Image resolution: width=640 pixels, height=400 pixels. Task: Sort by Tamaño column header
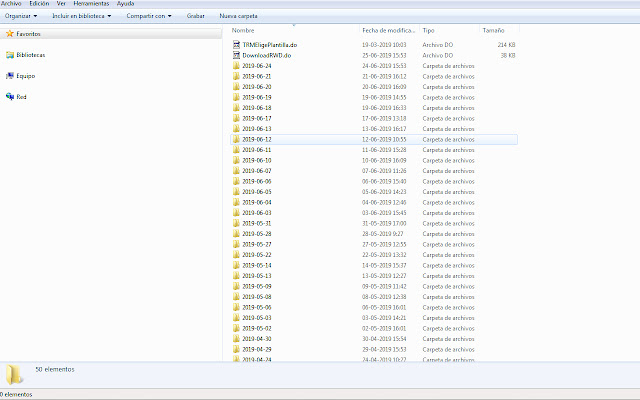tap(493, 31)
